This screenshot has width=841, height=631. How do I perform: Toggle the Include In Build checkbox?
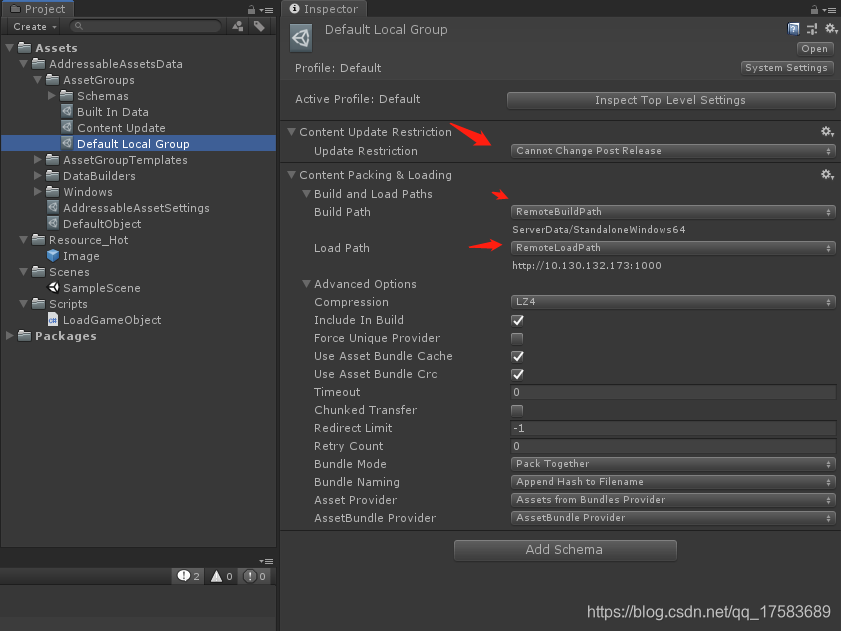tap(517, 320)
